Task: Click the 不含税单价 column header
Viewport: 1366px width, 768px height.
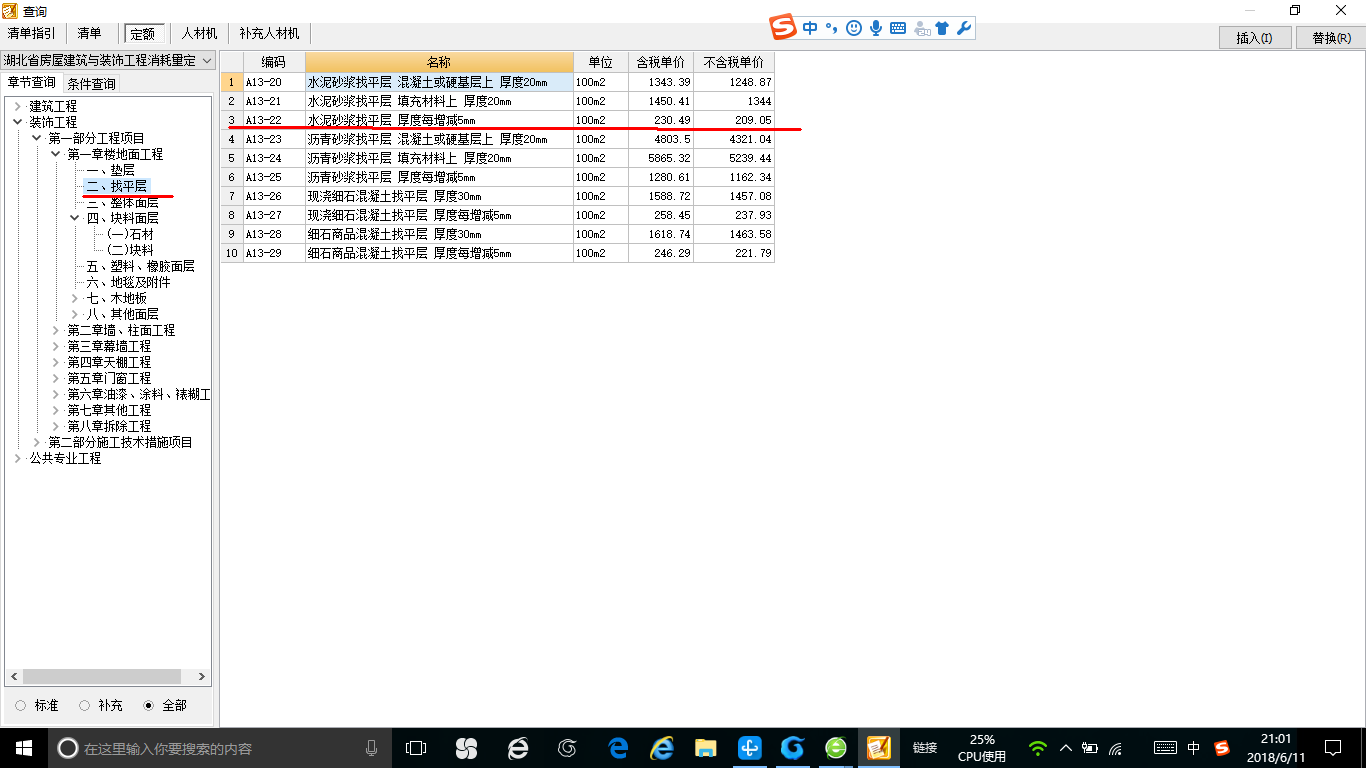Action: [734, 62]
